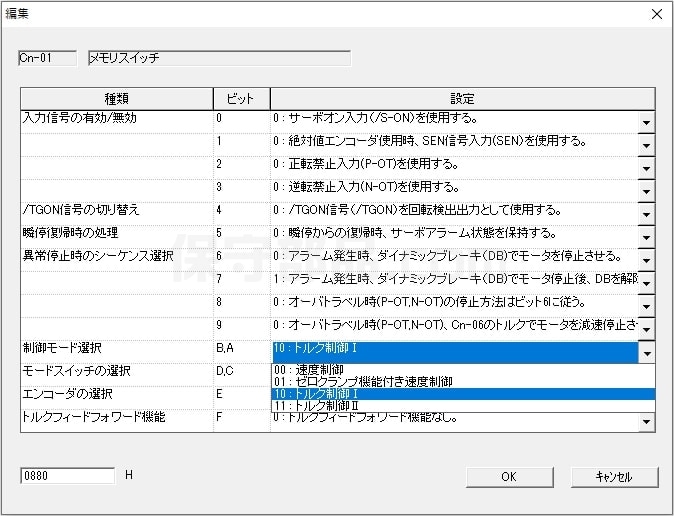The width and height of the screenshot is (674, 516).
Task: Close the 編集 dialog window
Action: 656,14
